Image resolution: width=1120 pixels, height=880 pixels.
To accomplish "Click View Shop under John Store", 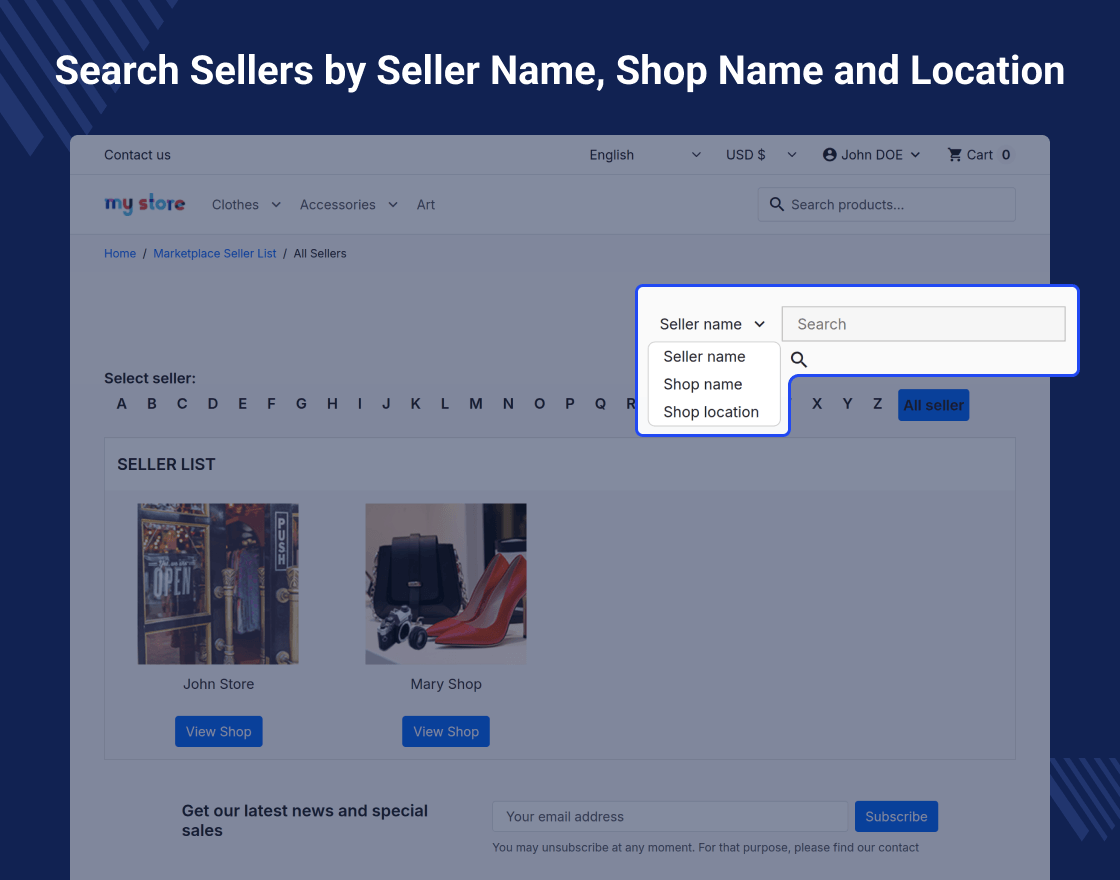I will point(219,731).
